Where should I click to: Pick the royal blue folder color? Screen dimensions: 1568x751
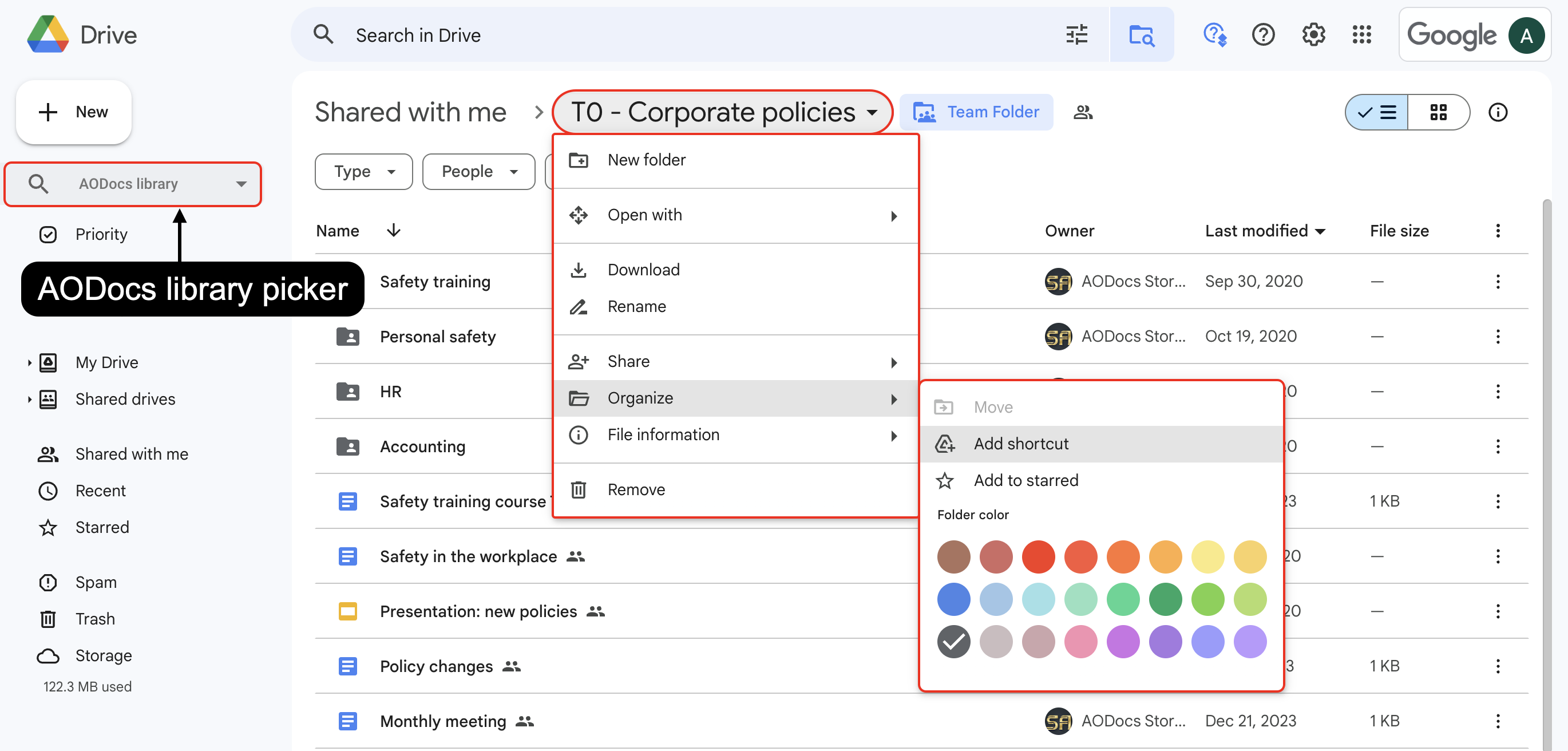953,599
